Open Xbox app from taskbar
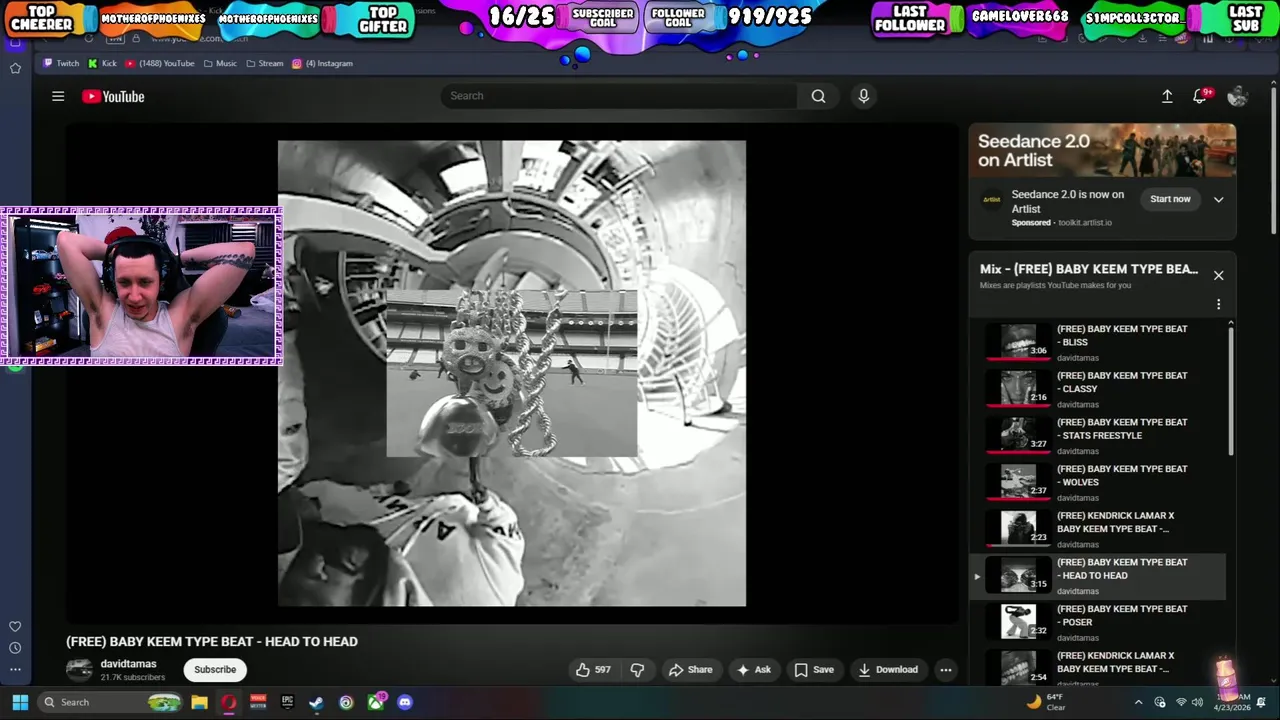Screen dimensions: 1280x720 click(x=376, y=702)
